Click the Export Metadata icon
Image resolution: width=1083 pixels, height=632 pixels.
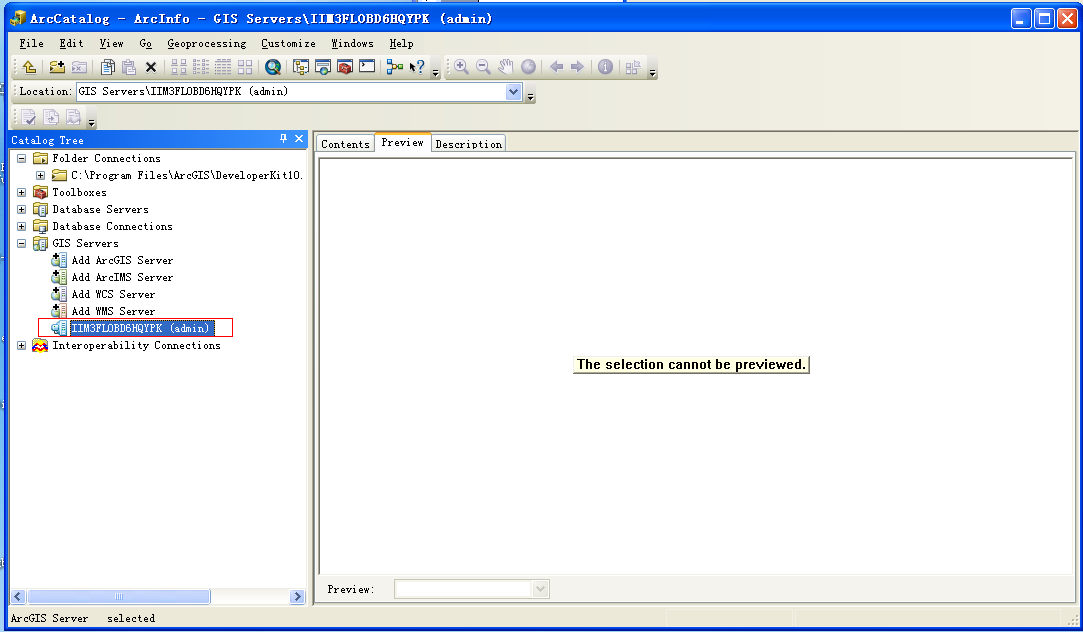click(51, 117)
